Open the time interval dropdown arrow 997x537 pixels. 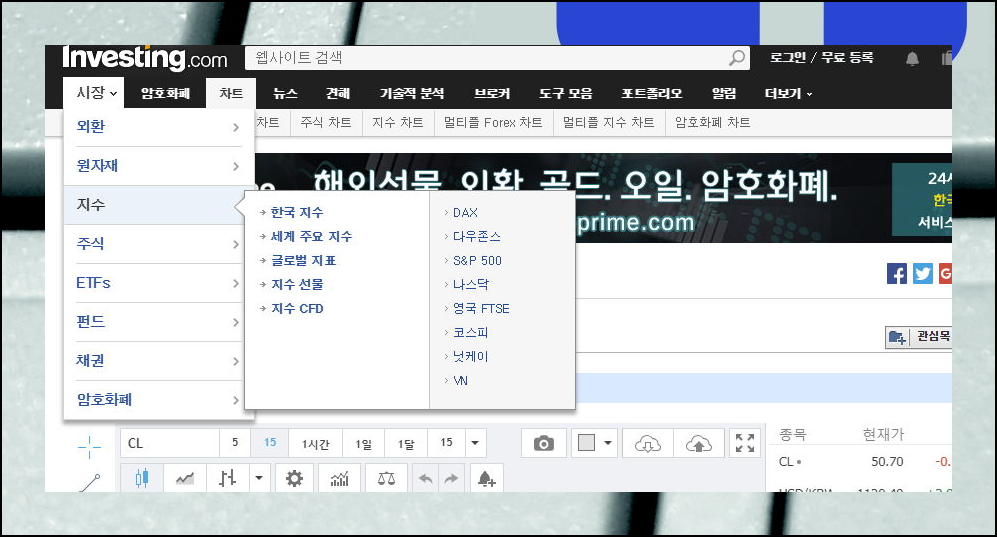point(475,443)
